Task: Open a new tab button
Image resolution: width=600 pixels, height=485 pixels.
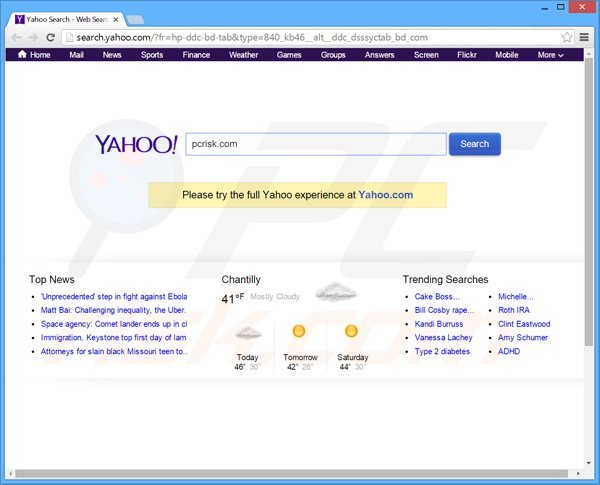Action: click(135, 20)
